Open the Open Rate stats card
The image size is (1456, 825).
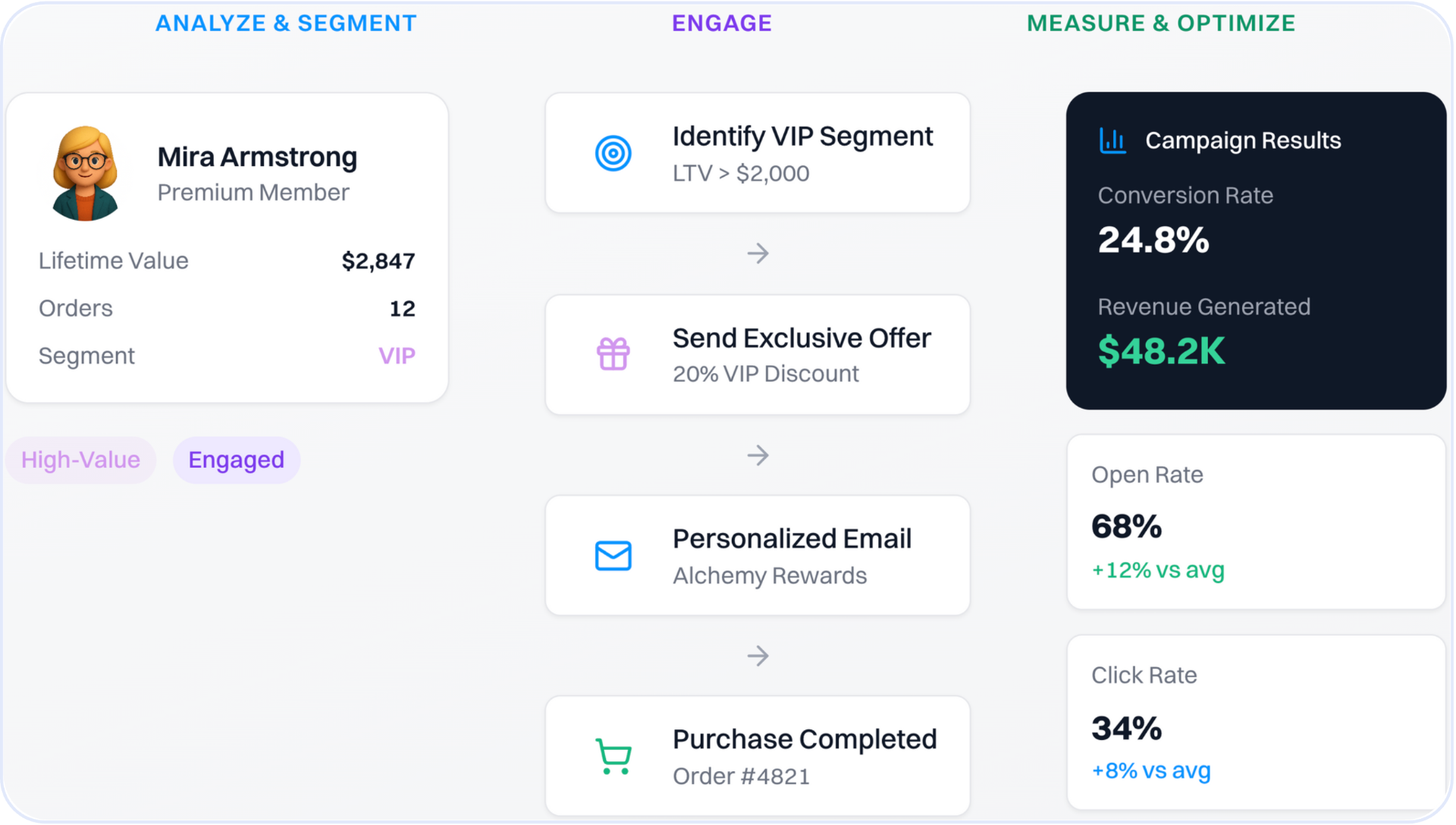tap(1256, 522)
